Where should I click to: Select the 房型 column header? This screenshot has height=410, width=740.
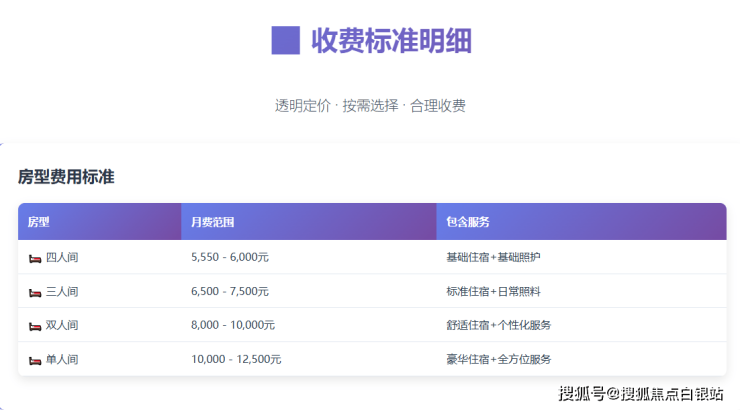tap(39, 222)
